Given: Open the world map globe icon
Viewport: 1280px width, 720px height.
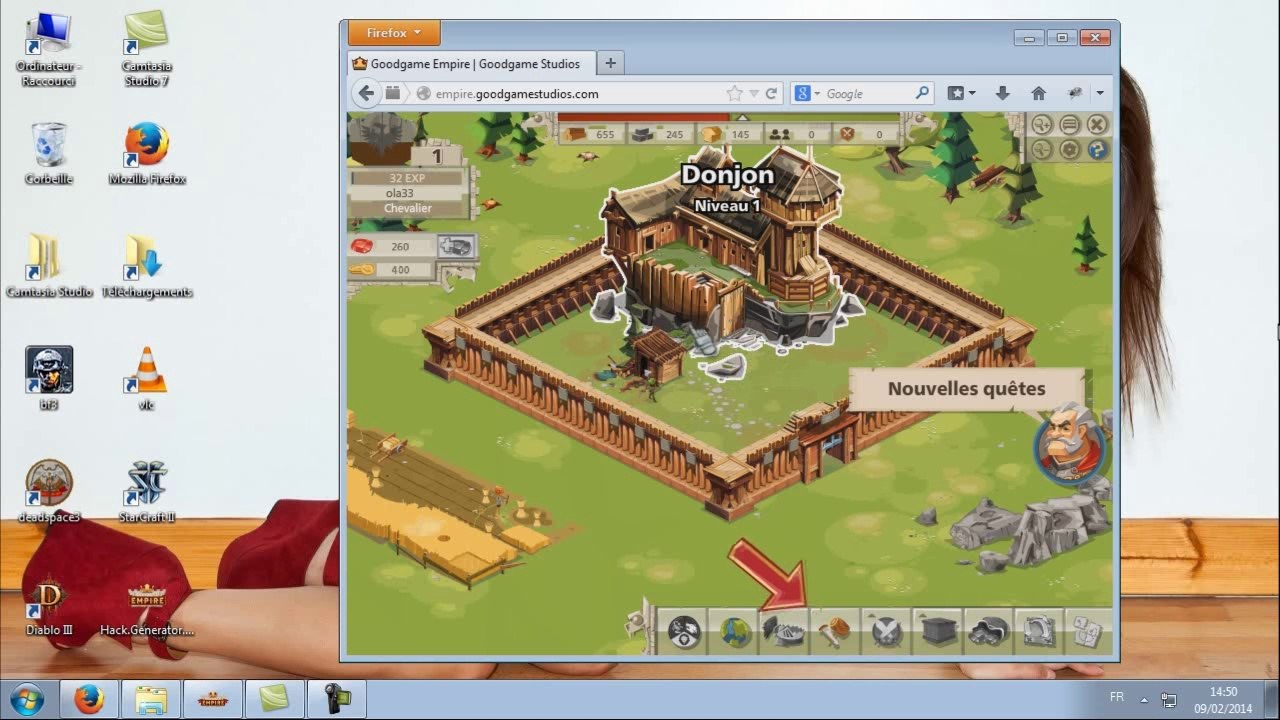Looking at the screenshot, I should (736, 632).
